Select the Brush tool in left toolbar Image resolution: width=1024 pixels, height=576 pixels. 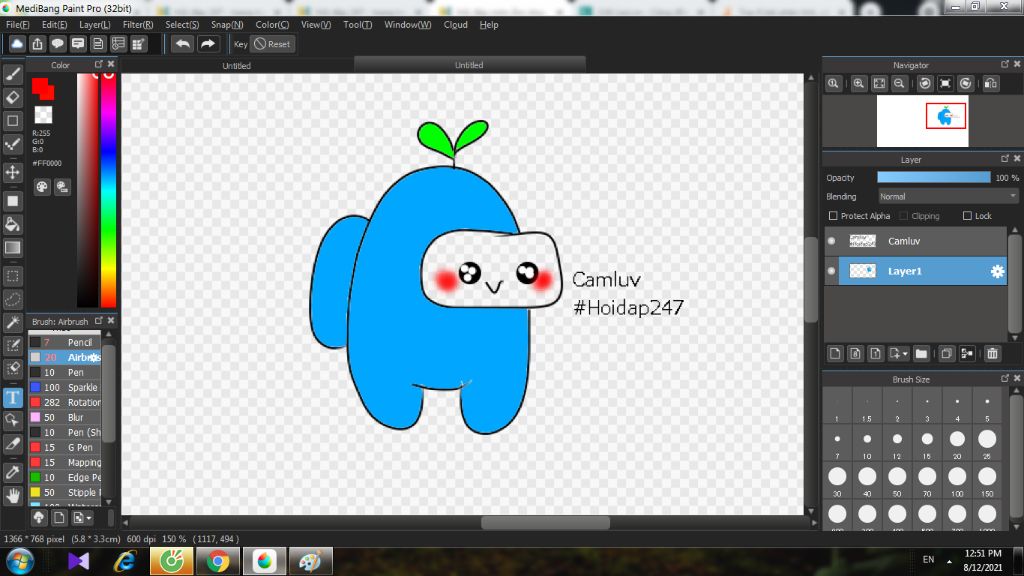pos(12,74)
